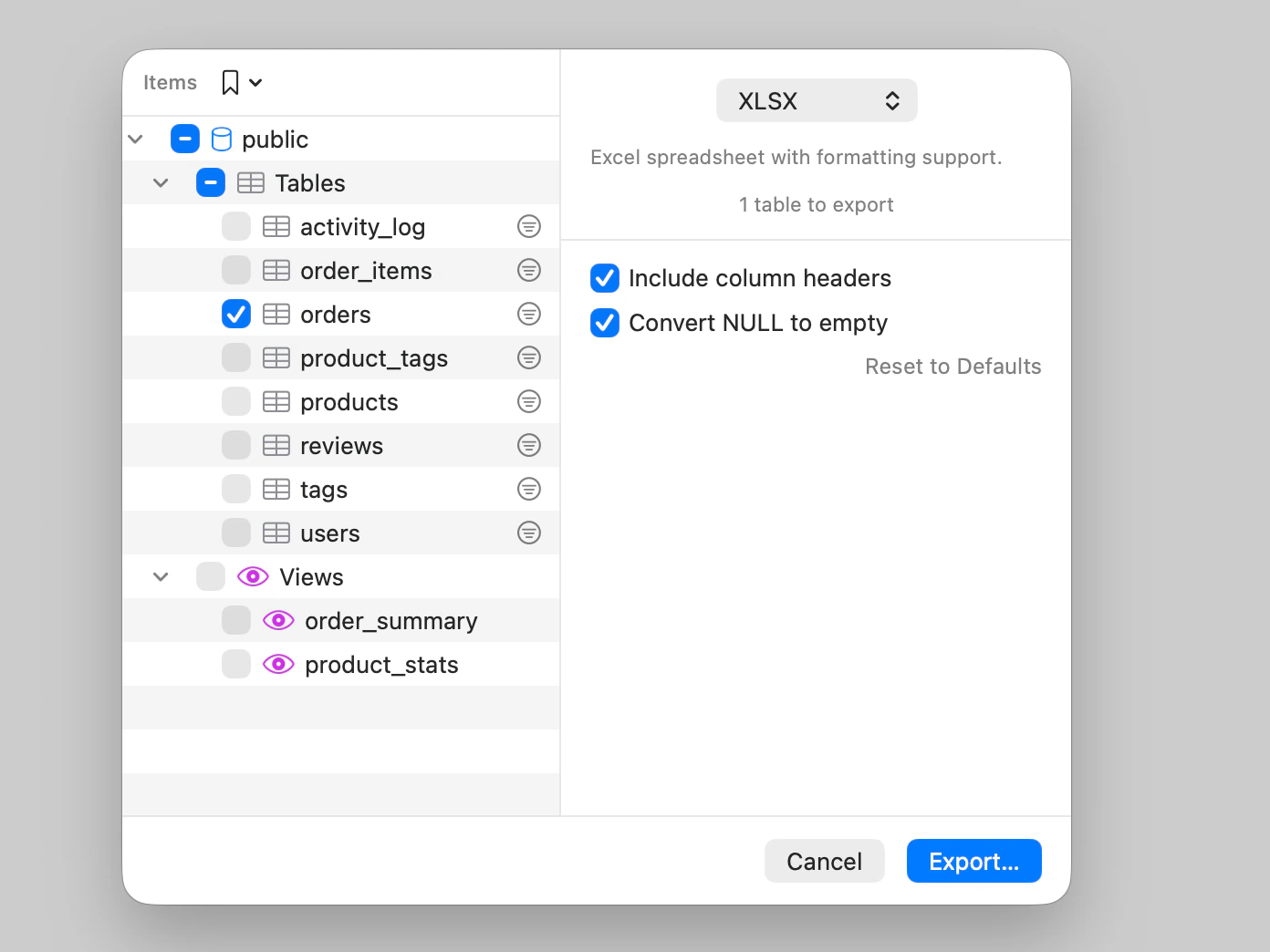Image resolution: width=1270 pixels, height=952 pixels.
Task: Select the product_stats view label
Action: click(x=381, y=665)
